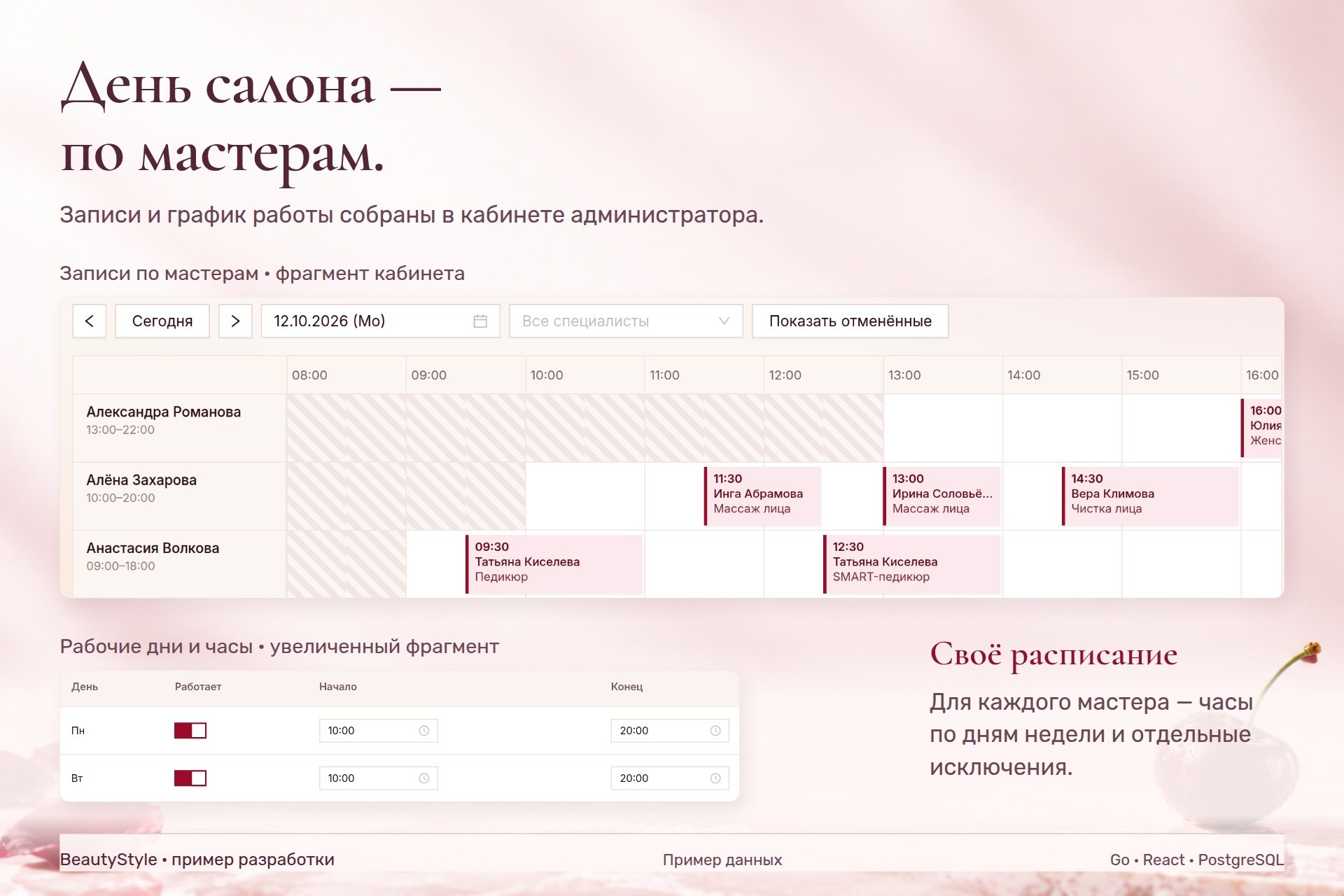Click the 14:00 time column header
The image size is (1344, 896).
coord(1023,375)
